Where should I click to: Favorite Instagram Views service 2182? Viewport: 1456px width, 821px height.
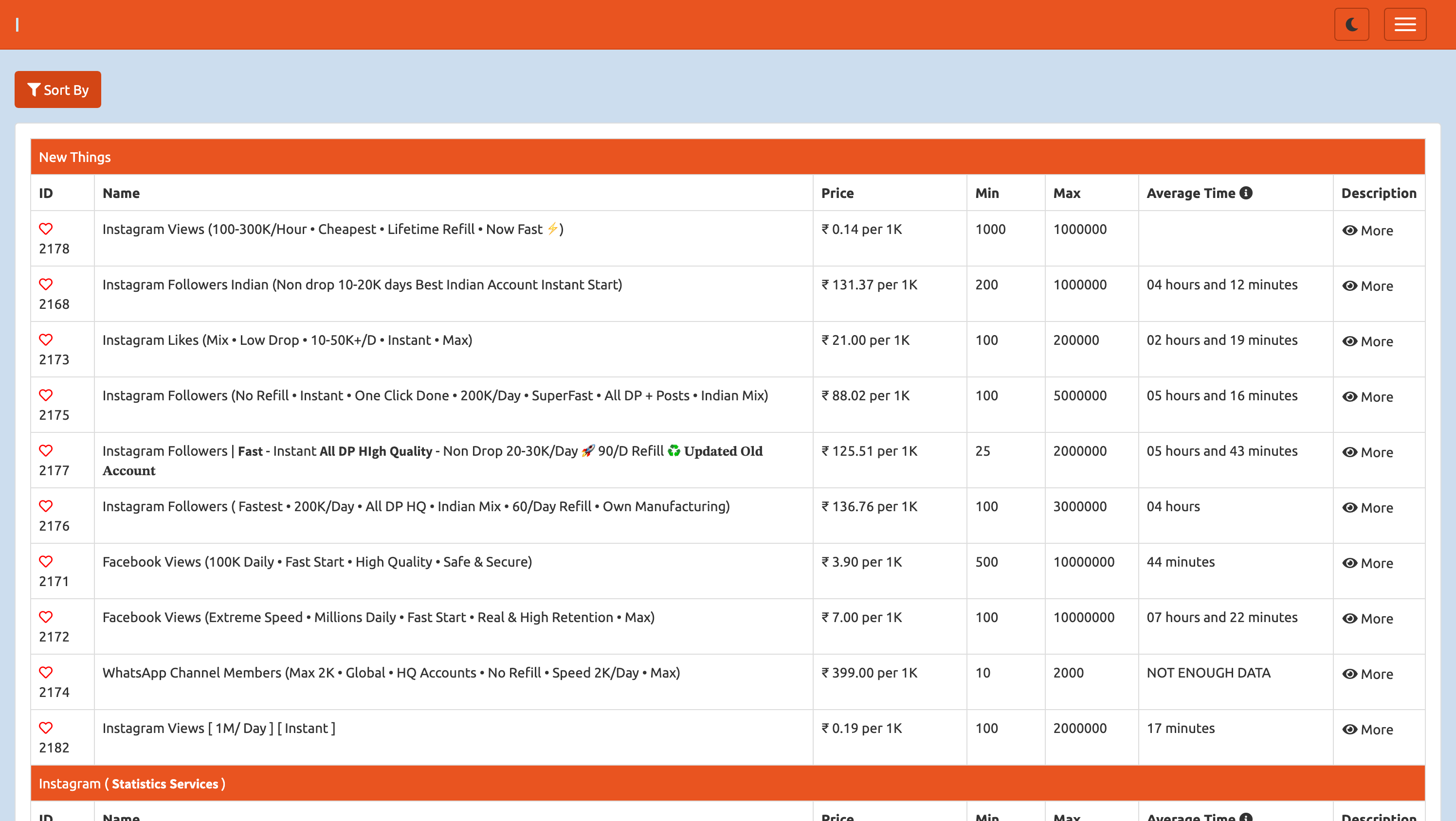pyautogui.click(x=46, y=728)
